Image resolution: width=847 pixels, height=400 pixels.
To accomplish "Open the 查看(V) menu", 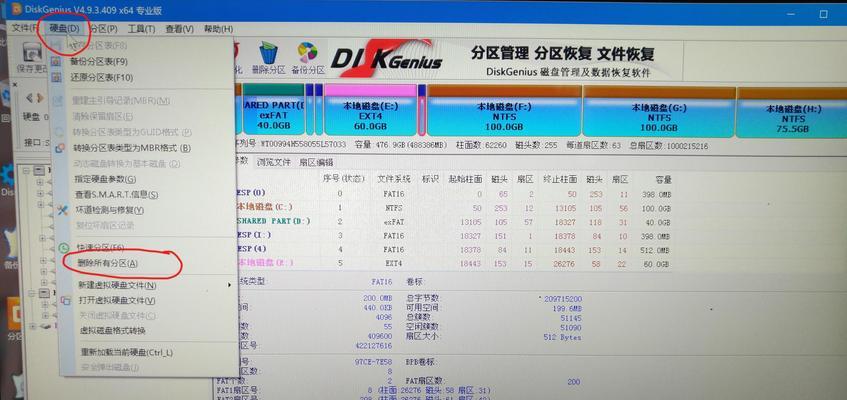I will (x=179, y=29).
